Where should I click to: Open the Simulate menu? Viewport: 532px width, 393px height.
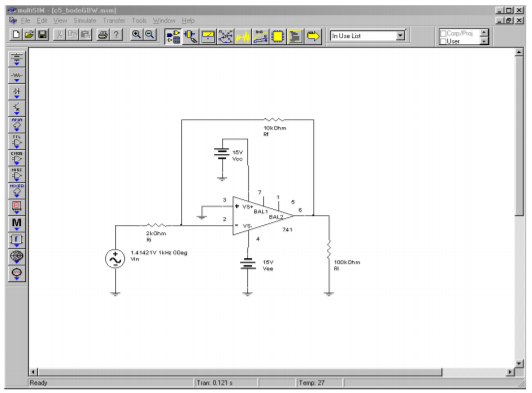[x=85, y=21]
